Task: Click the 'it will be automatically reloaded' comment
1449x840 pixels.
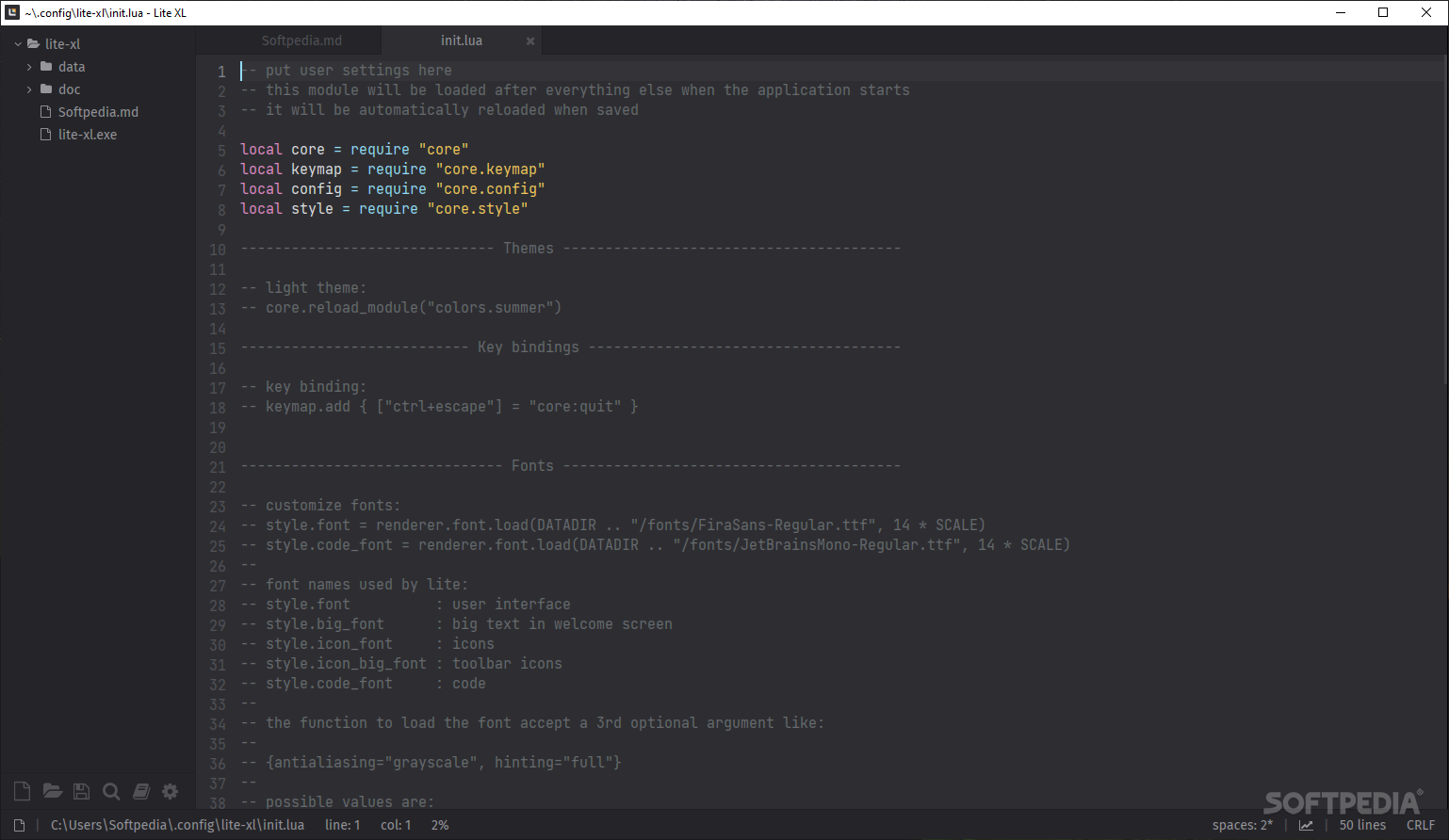Action: 439,109
